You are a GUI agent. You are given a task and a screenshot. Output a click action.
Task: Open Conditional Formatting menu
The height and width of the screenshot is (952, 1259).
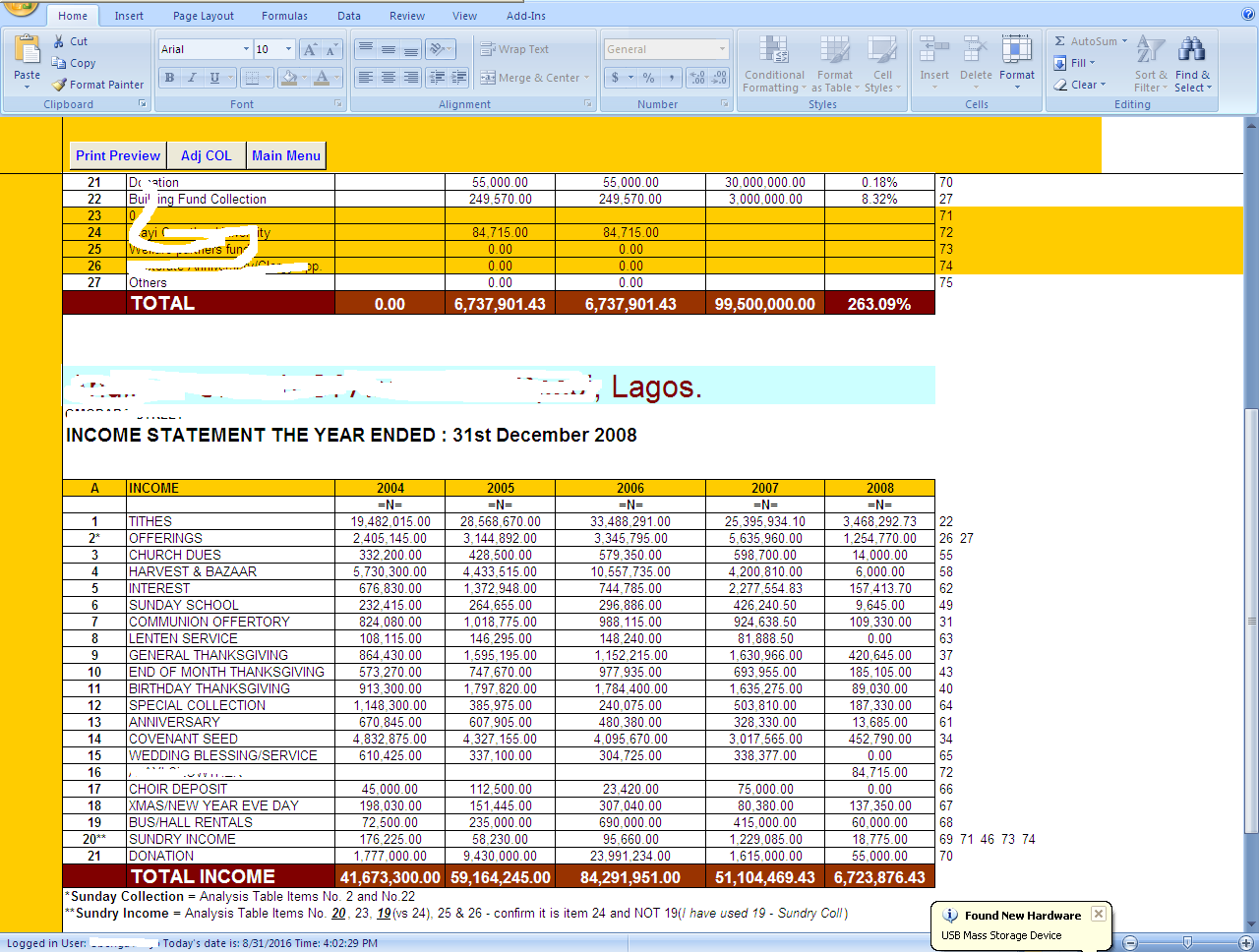[x=774, y=65]
